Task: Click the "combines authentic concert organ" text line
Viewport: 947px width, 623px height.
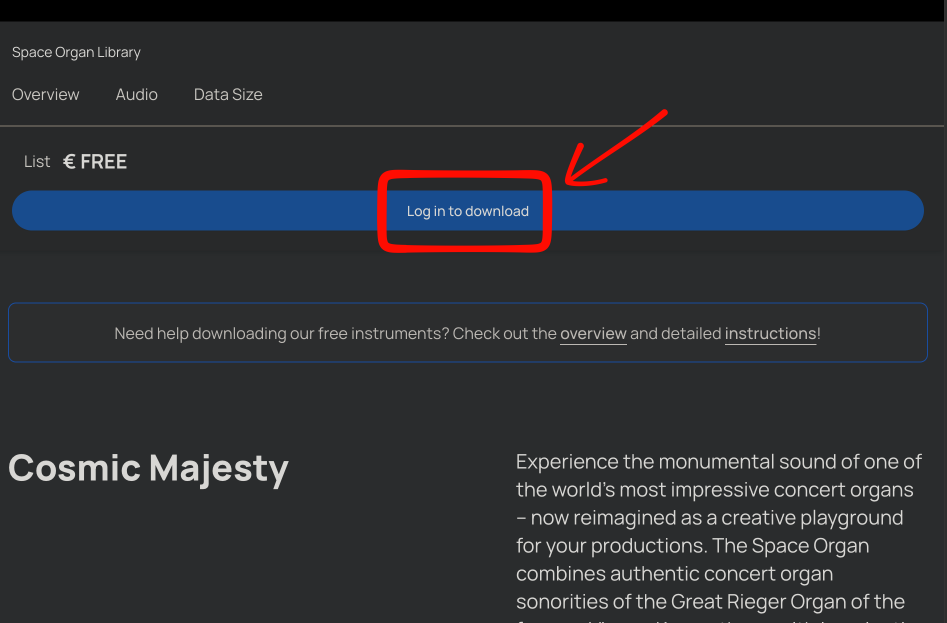Action: pos(674,574)
